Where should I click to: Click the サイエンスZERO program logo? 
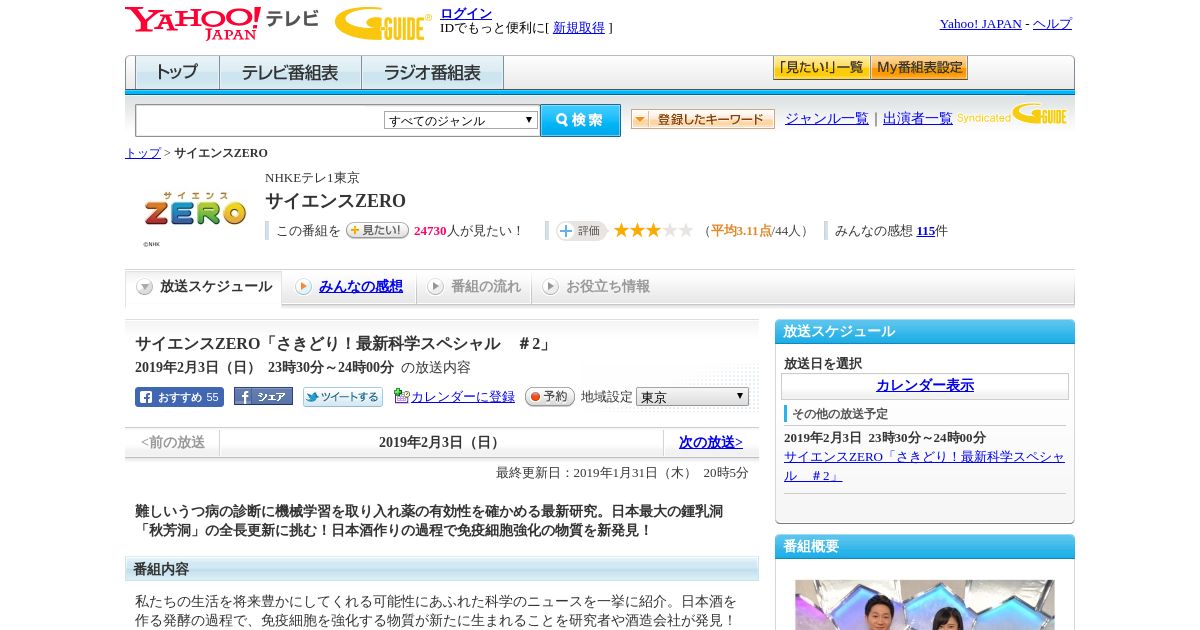pyautogui.click(x=195, y=210)
